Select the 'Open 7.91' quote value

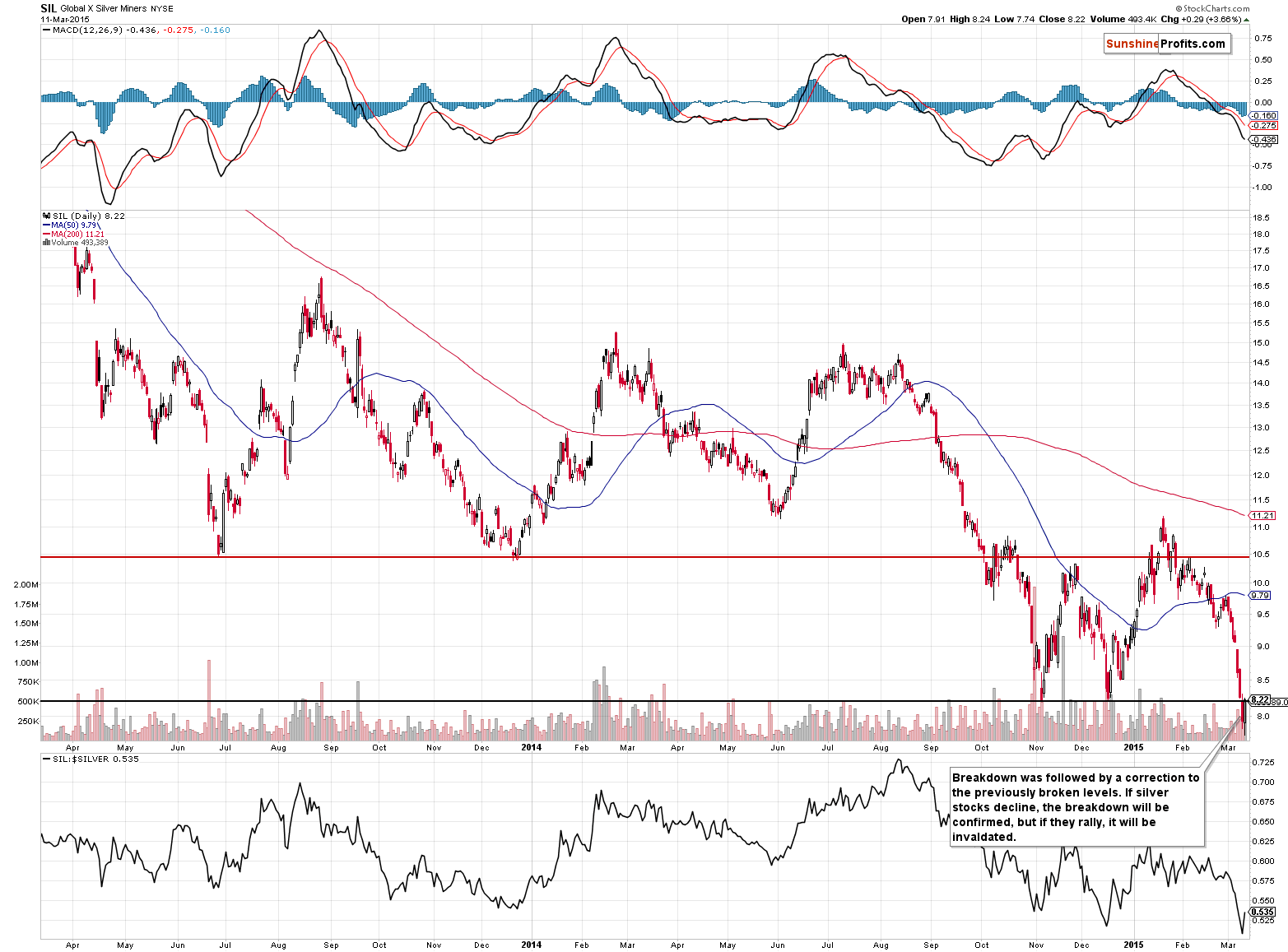[923, 19]
